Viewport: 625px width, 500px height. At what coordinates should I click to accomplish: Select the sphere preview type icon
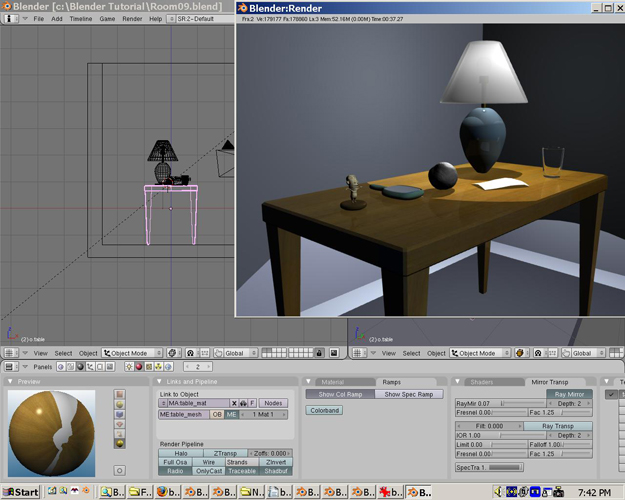(120, 405)
